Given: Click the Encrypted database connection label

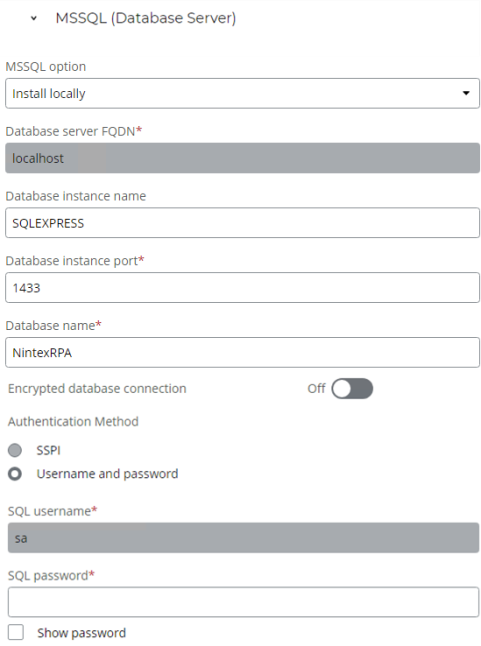Looking at the screenshot, I should click(97, 389).
